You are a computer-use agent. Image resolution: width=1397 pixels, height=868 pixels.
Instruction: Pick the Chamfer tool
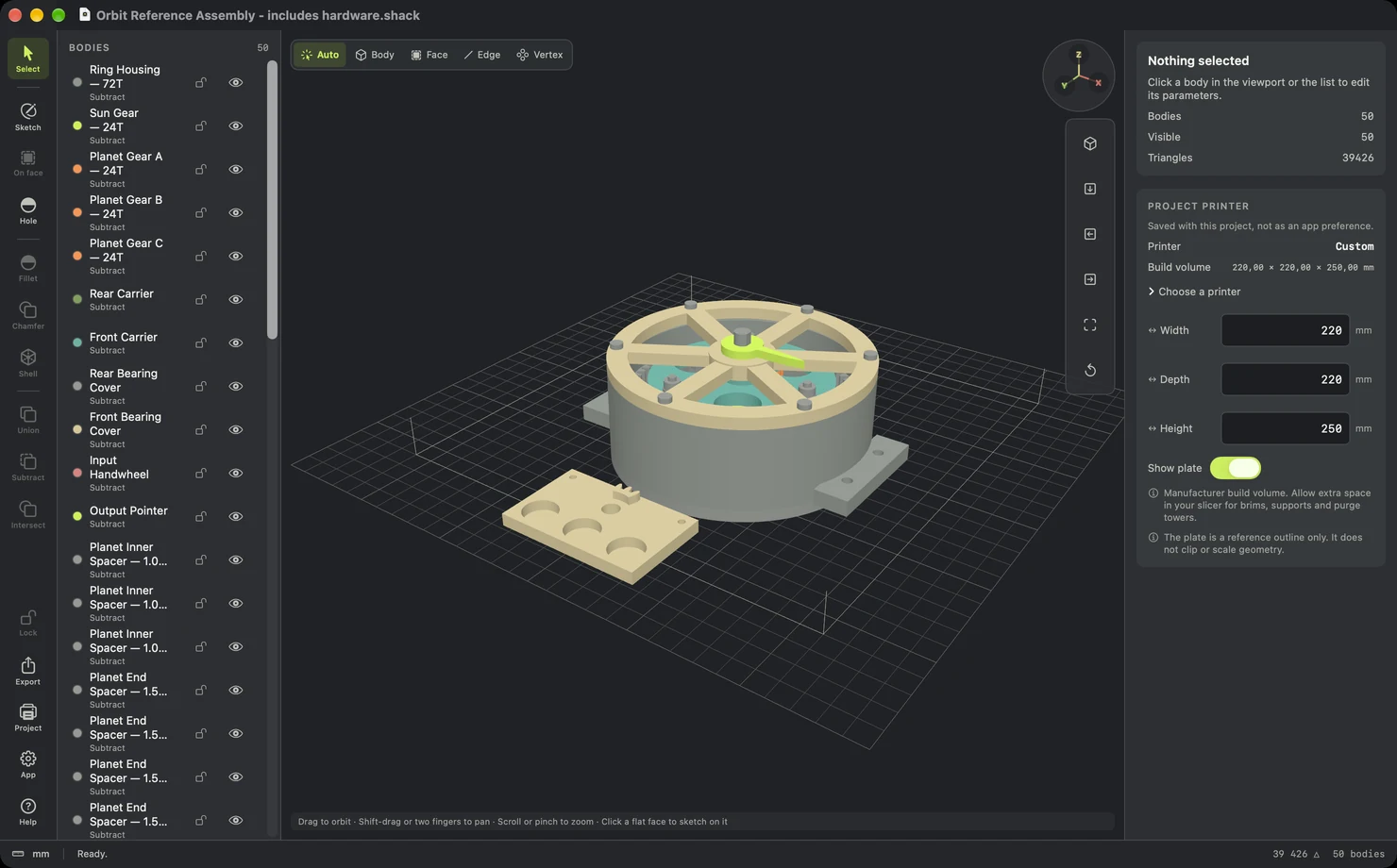(x=28, y=315)
